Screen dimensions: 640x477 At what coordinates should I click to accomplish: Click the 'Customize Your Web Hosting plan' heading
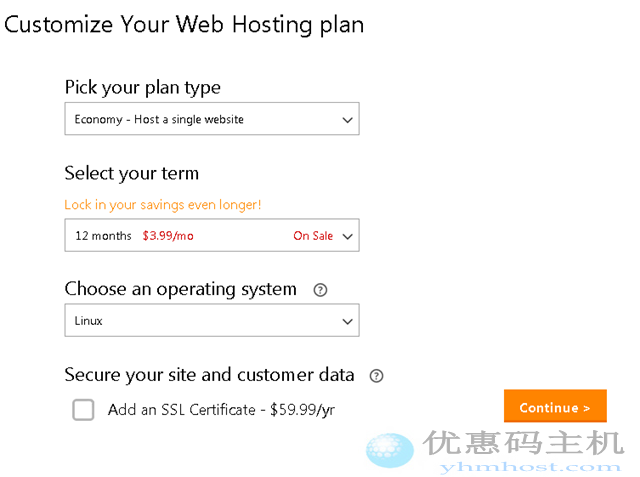pyautogui.click(x=184, y=24)
